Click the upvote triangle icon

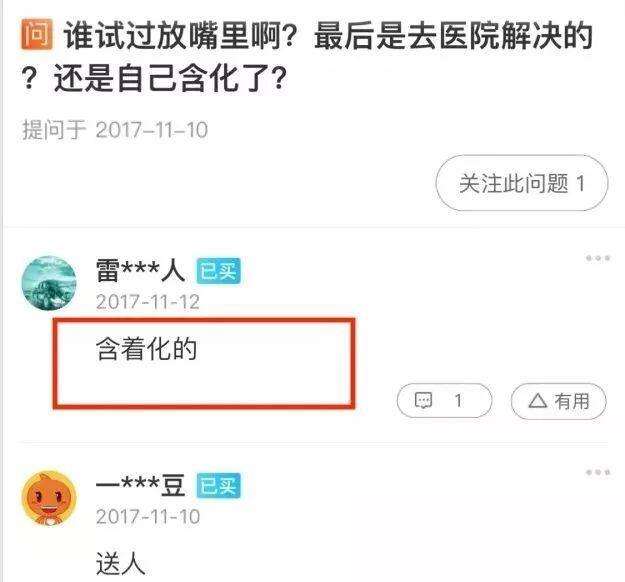pos(538,401)
